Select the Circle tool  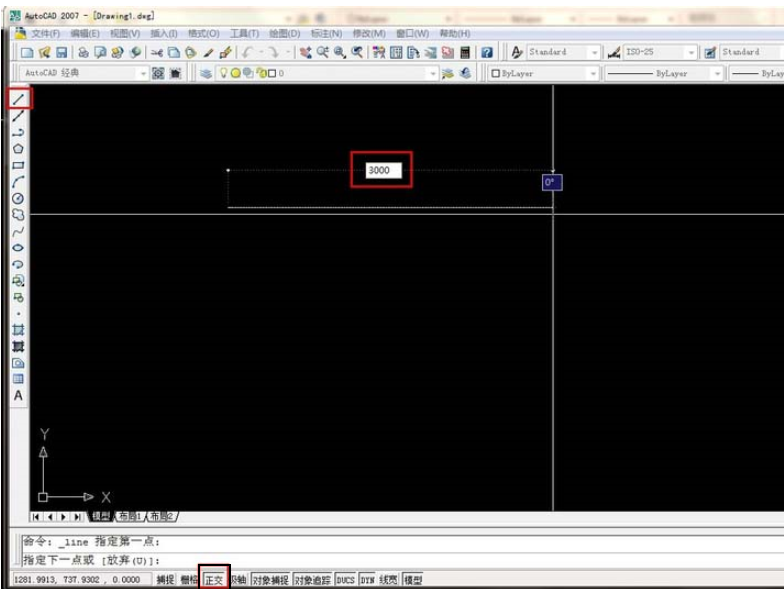(18, 198)
